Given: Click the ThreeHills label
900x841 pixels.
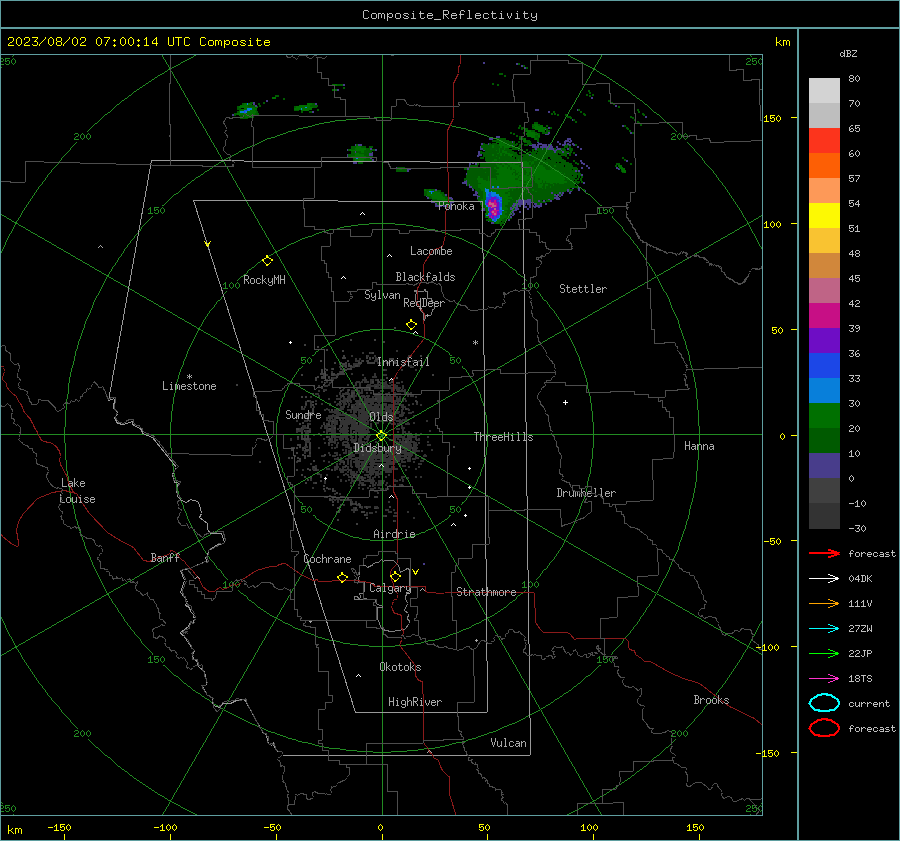Looking at the screenshot, I should pos(503,437).
